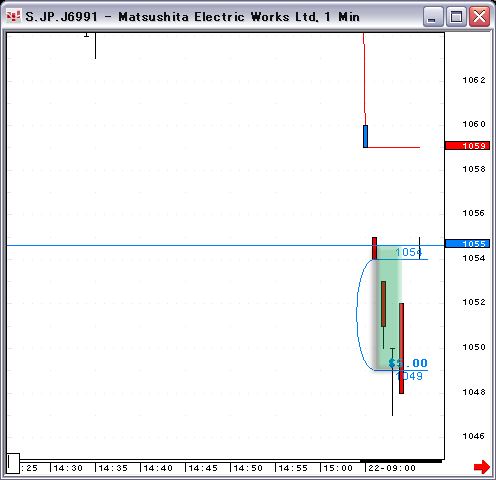
Task: Click the 1046 price scale label
Action: pyautogui.click(x=474, y=436)
